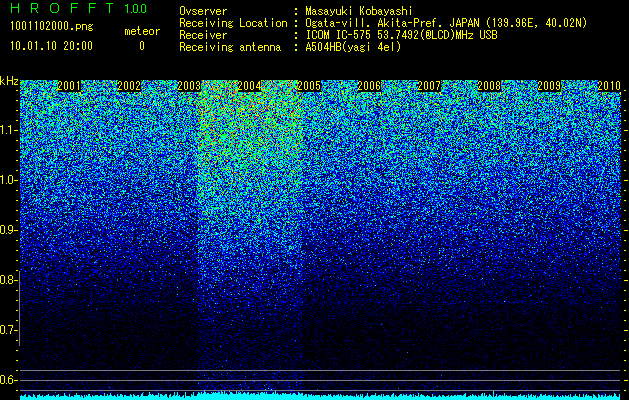
Task: Click the 2007 time marker
Action: [x=429, y=86]
